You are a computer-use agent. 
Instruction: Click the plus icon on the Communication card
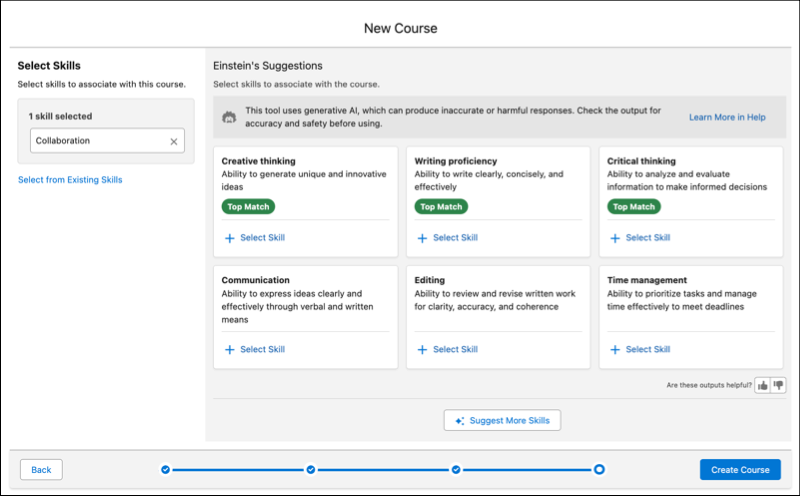pyautogui.click(x=230, y=350)
